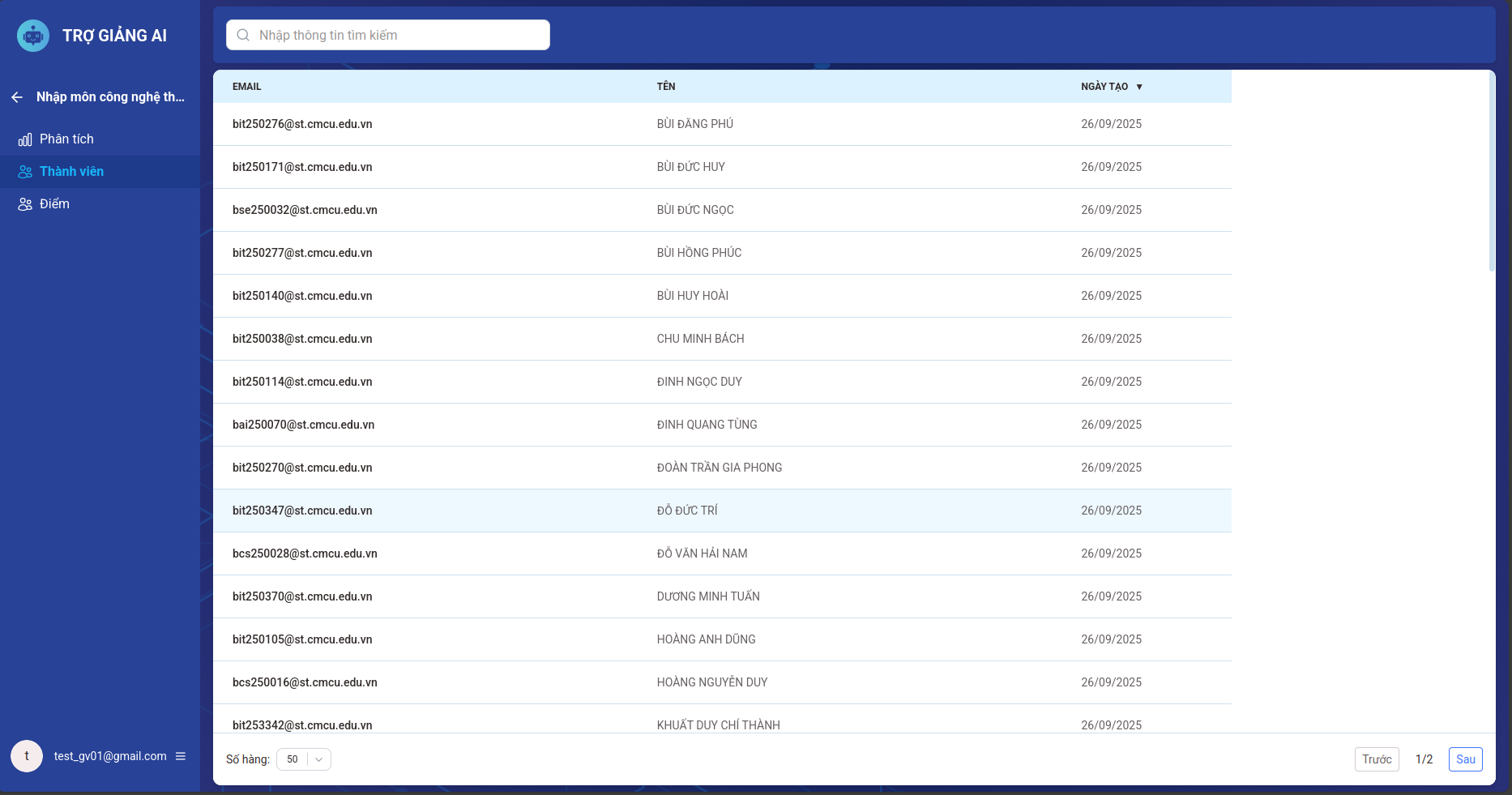Image resolution: width=1512 pixels, height=795 pixels.
Task: Sort by Ngày tạo column arrow
Action: [1139, 87]
